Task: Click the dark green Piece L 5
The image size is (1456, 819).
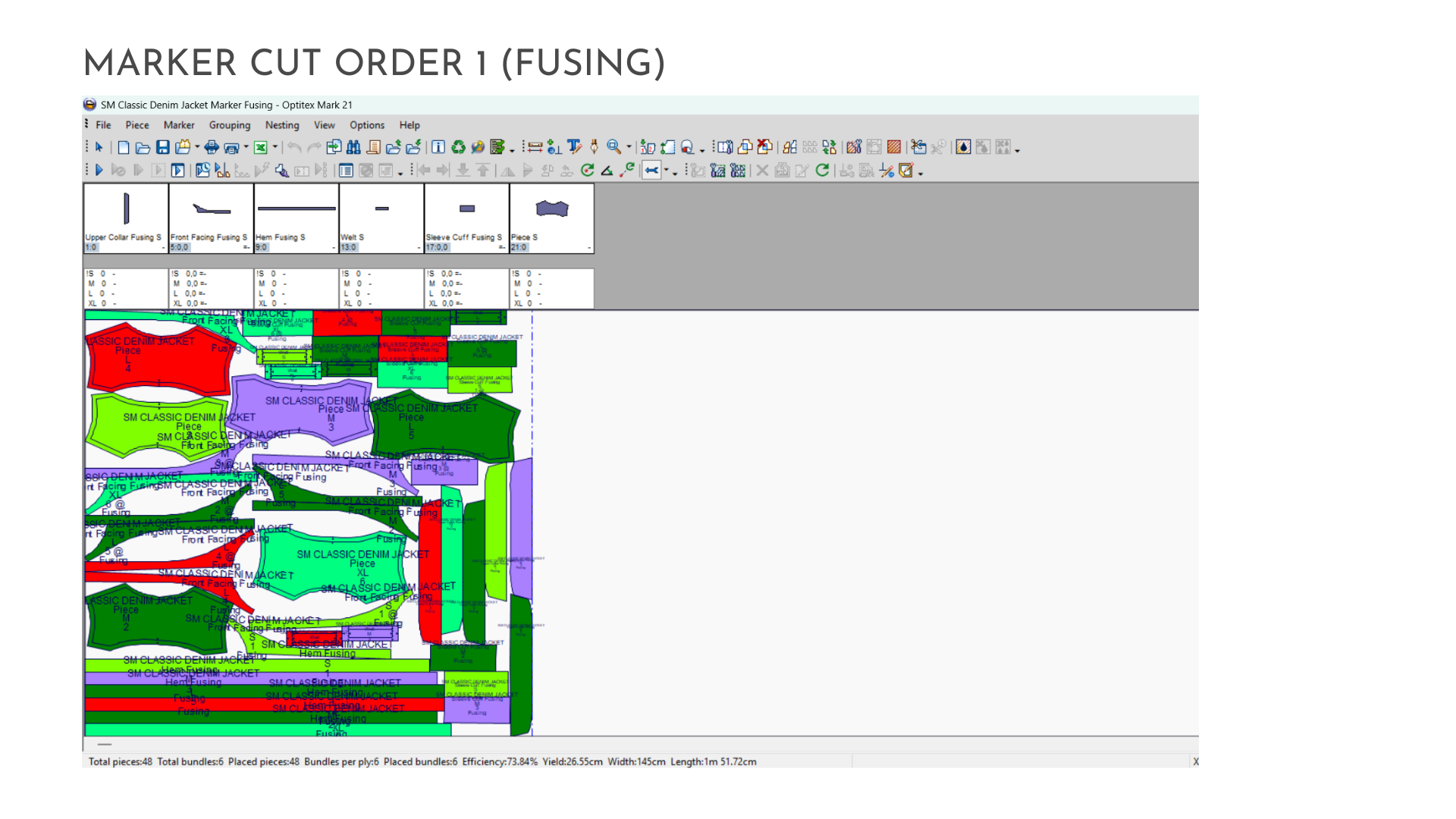Action: 446,426
